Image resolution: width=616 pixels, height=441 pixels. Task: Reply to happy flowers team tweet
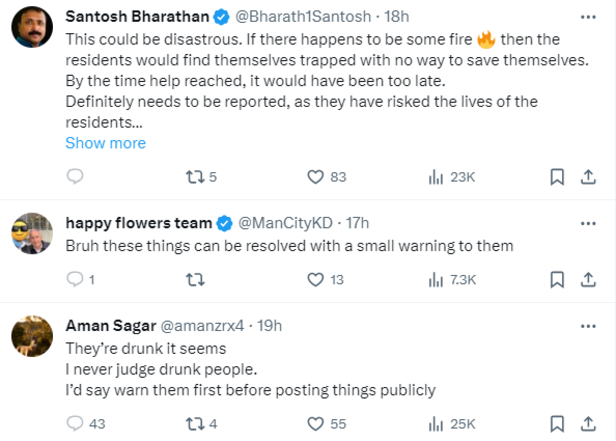click(74, 280)
